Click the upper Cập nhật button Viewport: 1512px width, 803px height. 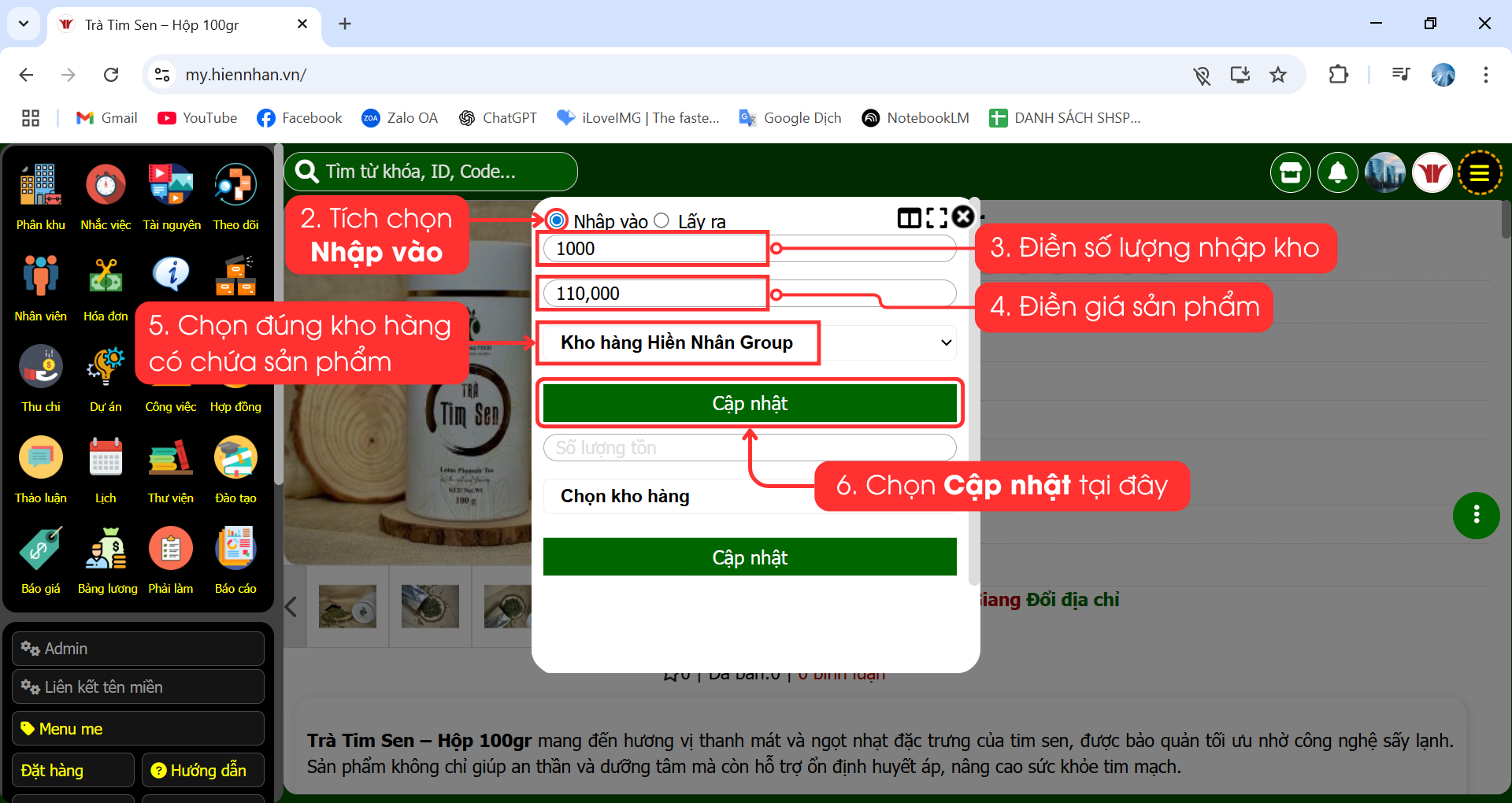pyautogui.click(x=750, y=403)
